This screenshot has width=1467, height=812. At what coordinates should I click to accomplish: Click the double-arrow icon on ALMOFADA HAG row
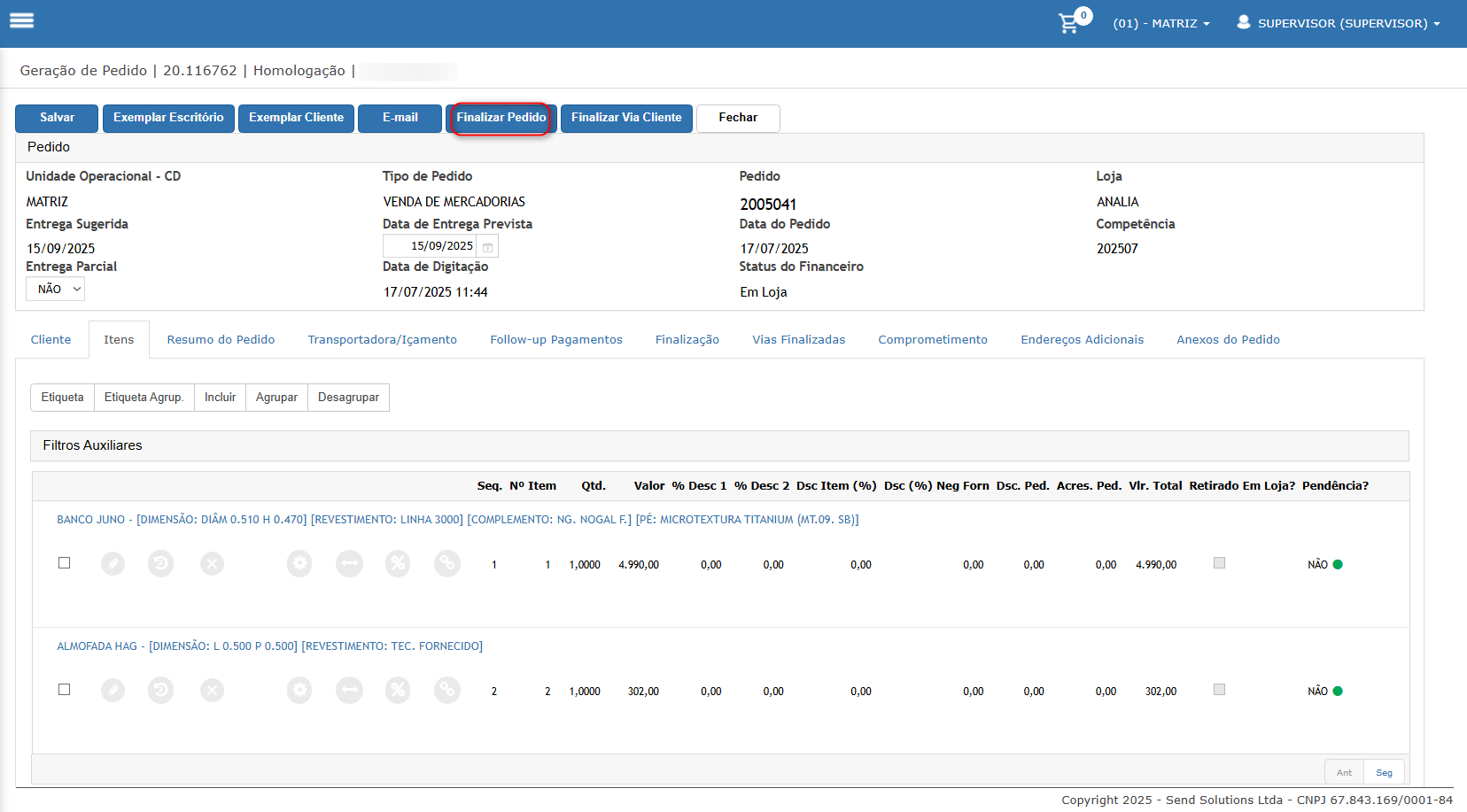pyautogui.click(x=349, y=690)
